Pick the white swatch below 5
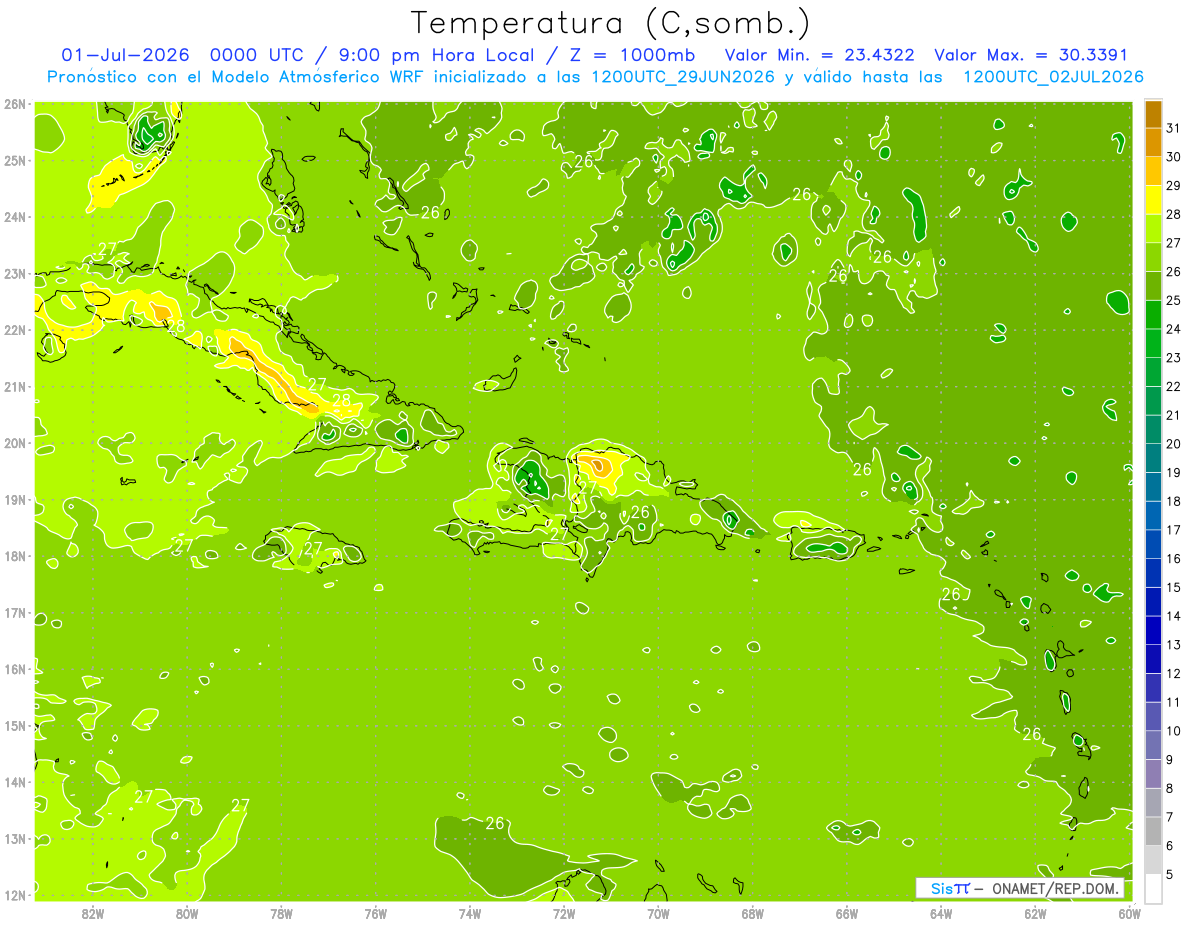1200x927 pixels. coord(1153,888)
